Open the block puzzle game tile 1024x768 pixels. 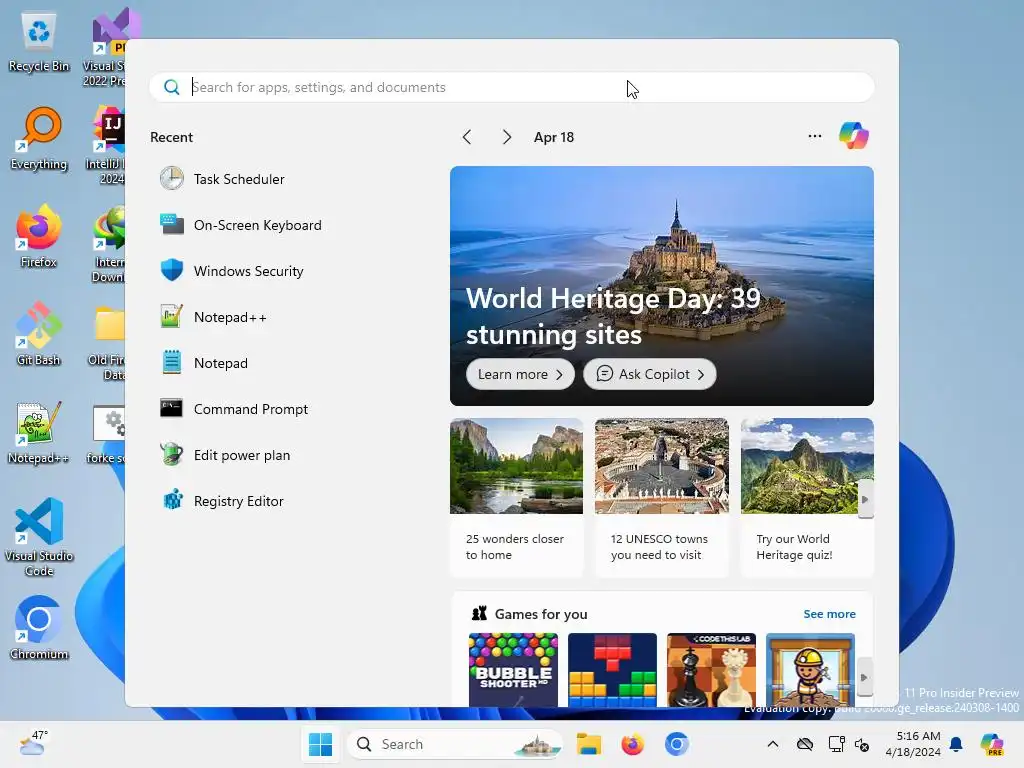pyautogui.click(x=613, y=669)
